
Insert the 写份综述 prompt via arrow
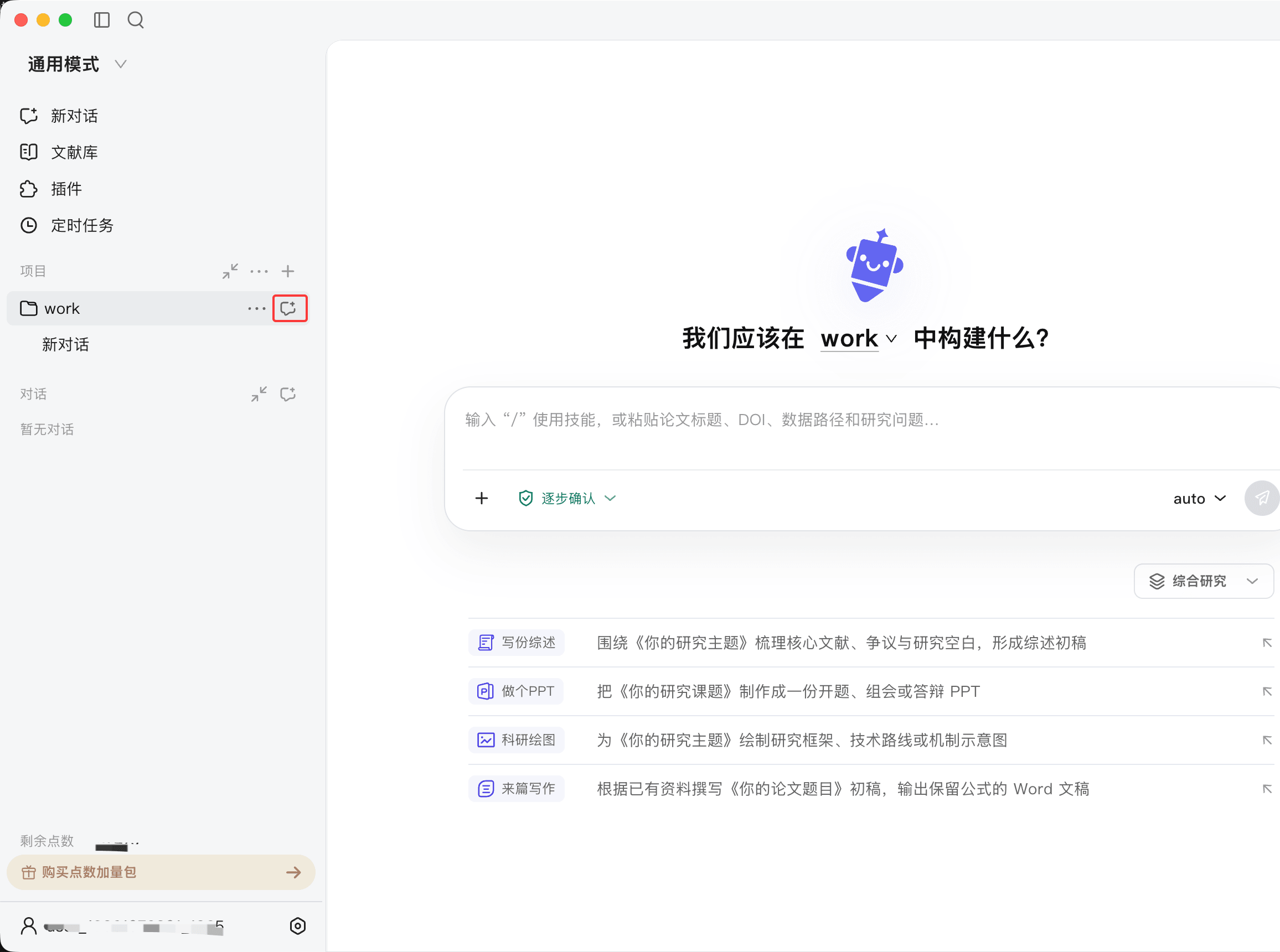[1267, 643]
